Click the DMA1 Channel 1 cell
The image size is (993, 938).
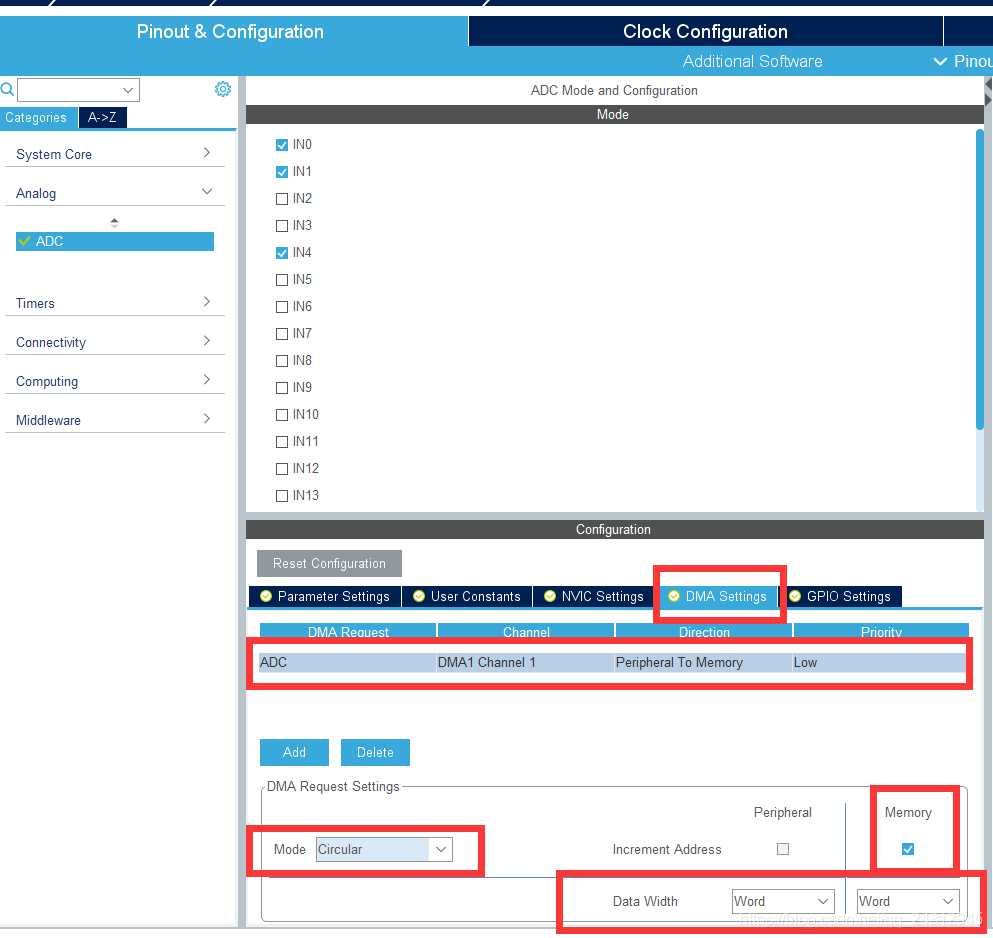tap(526, 662)
